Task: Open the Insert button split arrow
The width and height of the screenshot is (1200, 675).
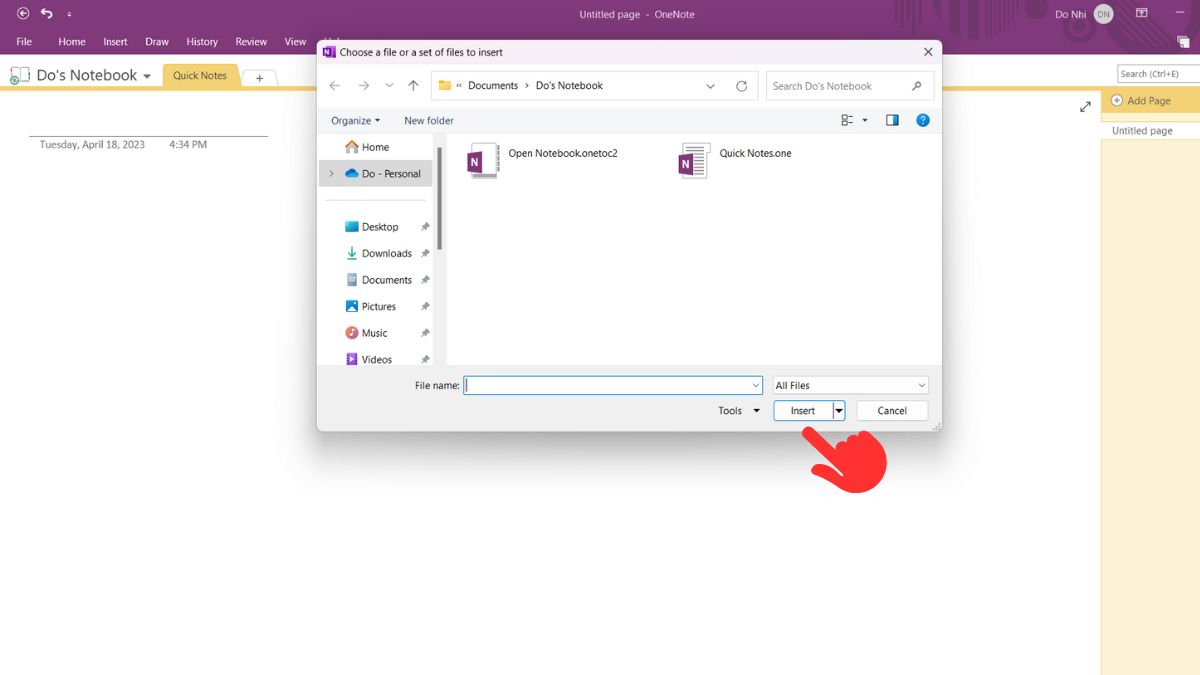Action: [839, 411]
